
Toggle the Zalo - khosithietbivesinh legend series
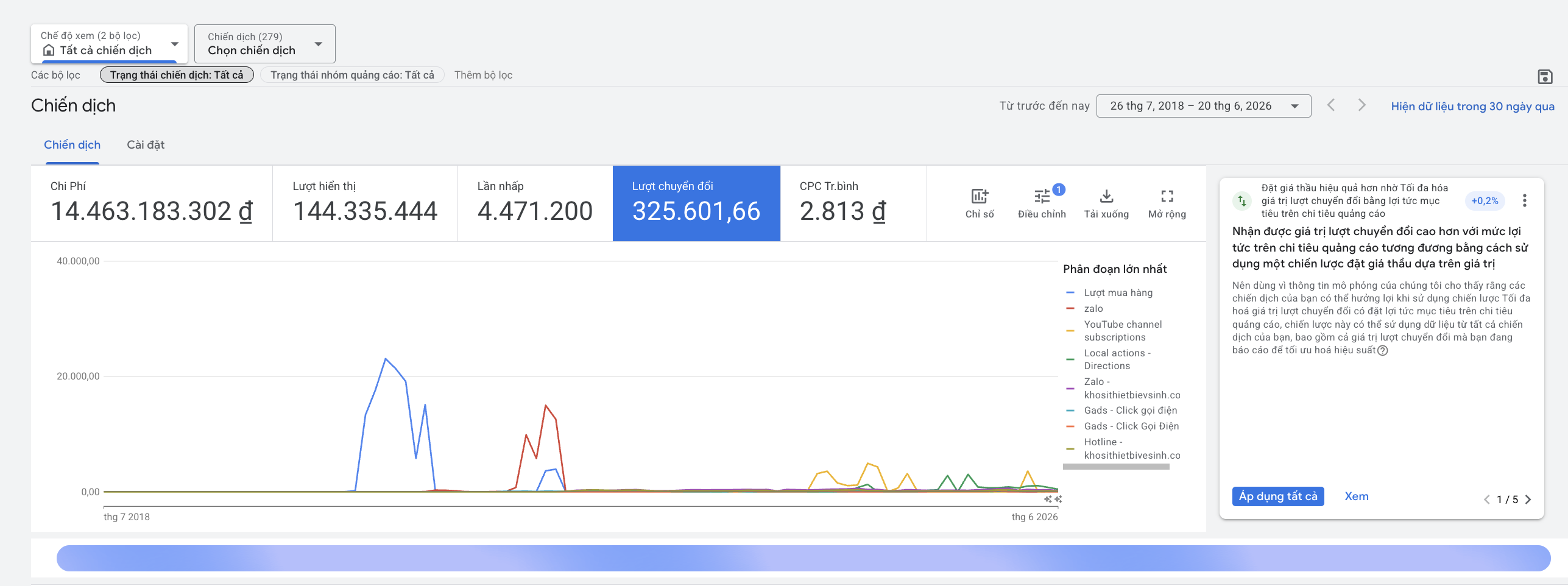[x=1123, y=388]
